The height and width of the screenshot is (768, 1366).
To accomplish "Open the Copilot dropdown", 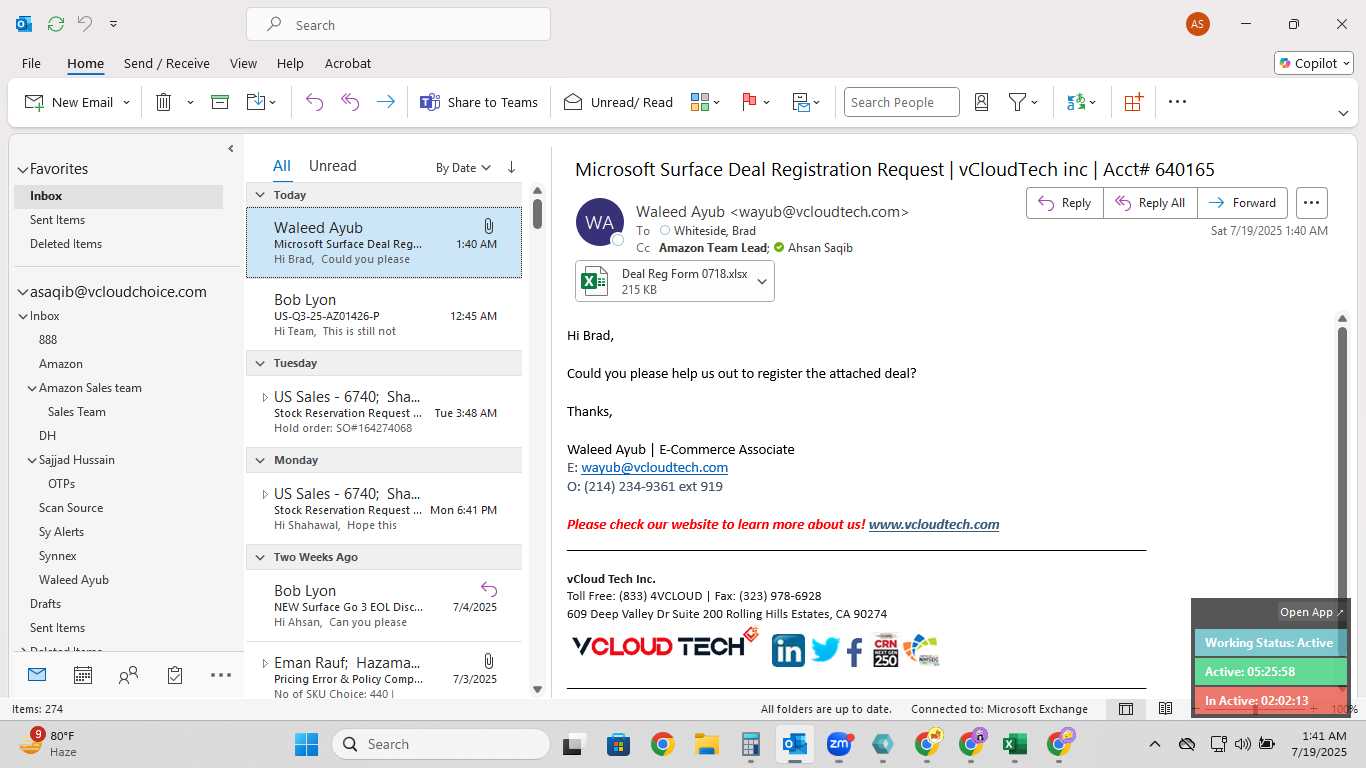I will pyautogui.click(x=1313, y=63).
